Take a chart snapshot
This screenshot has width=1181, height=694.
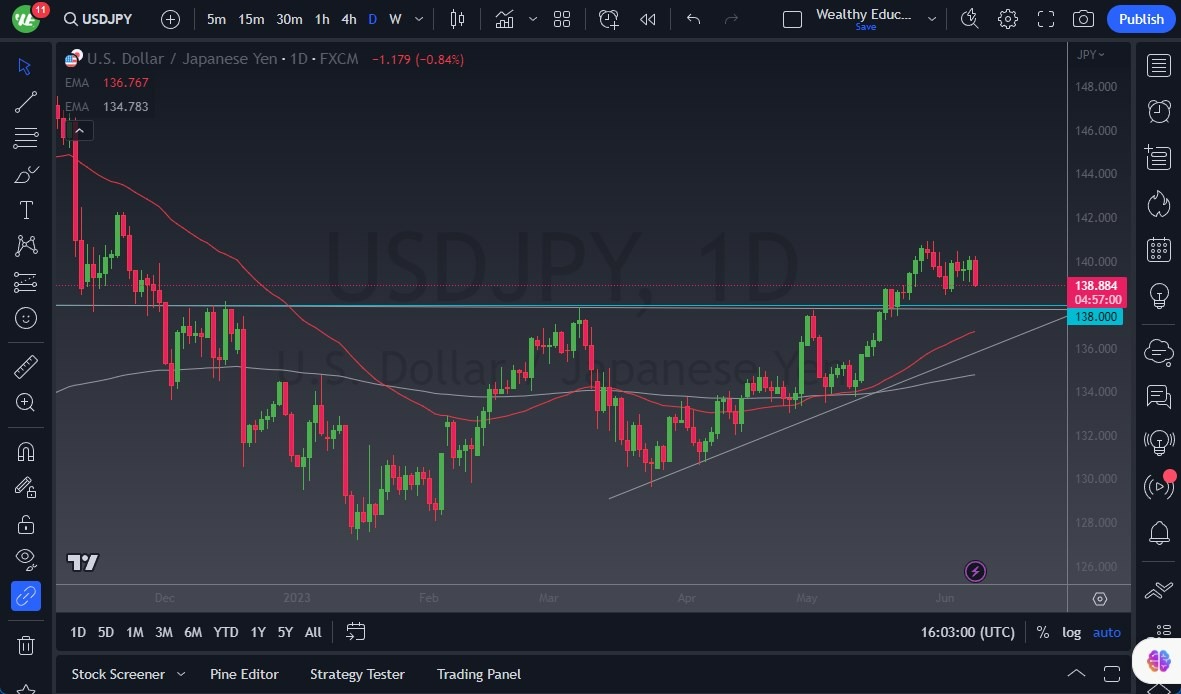click(x=1082, y=18)
